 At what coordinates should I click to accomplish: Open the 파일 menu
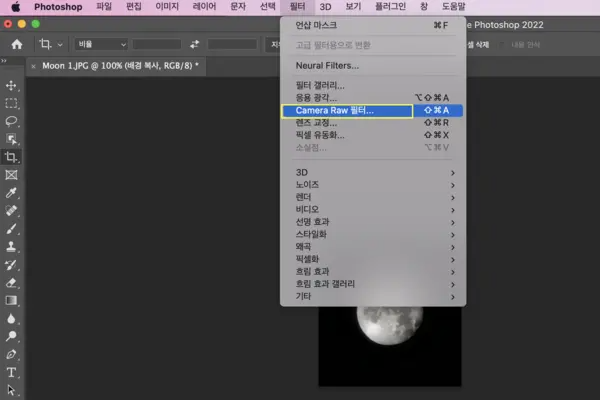pyautogui.click(x=104, y=7)
